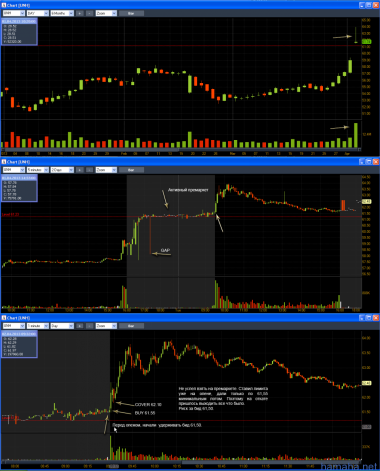Viewport: 380px width, 471px height.
Task: Open the Zoom dropdown in the bottom chart
Action: click(x=106, y=326)
